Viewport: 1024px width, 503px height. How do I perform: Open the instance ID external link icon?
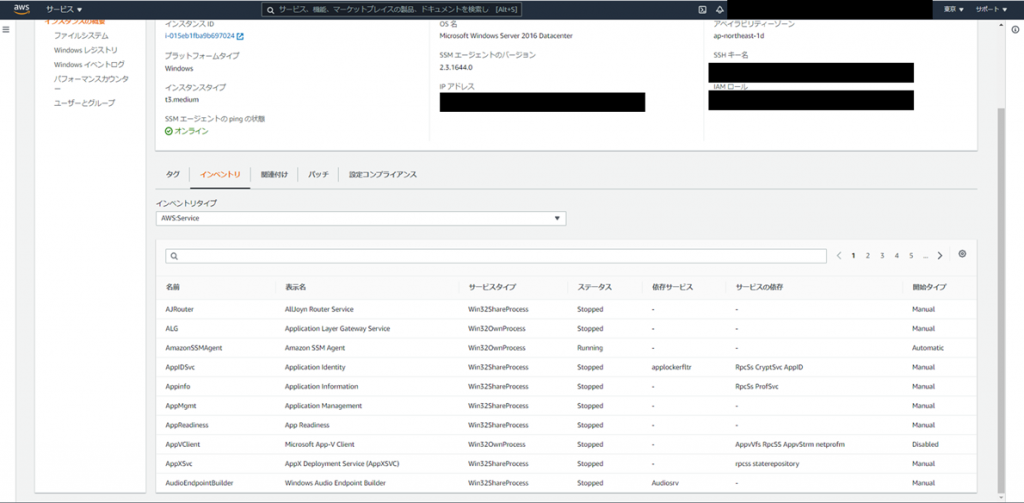tap(240, 36)
